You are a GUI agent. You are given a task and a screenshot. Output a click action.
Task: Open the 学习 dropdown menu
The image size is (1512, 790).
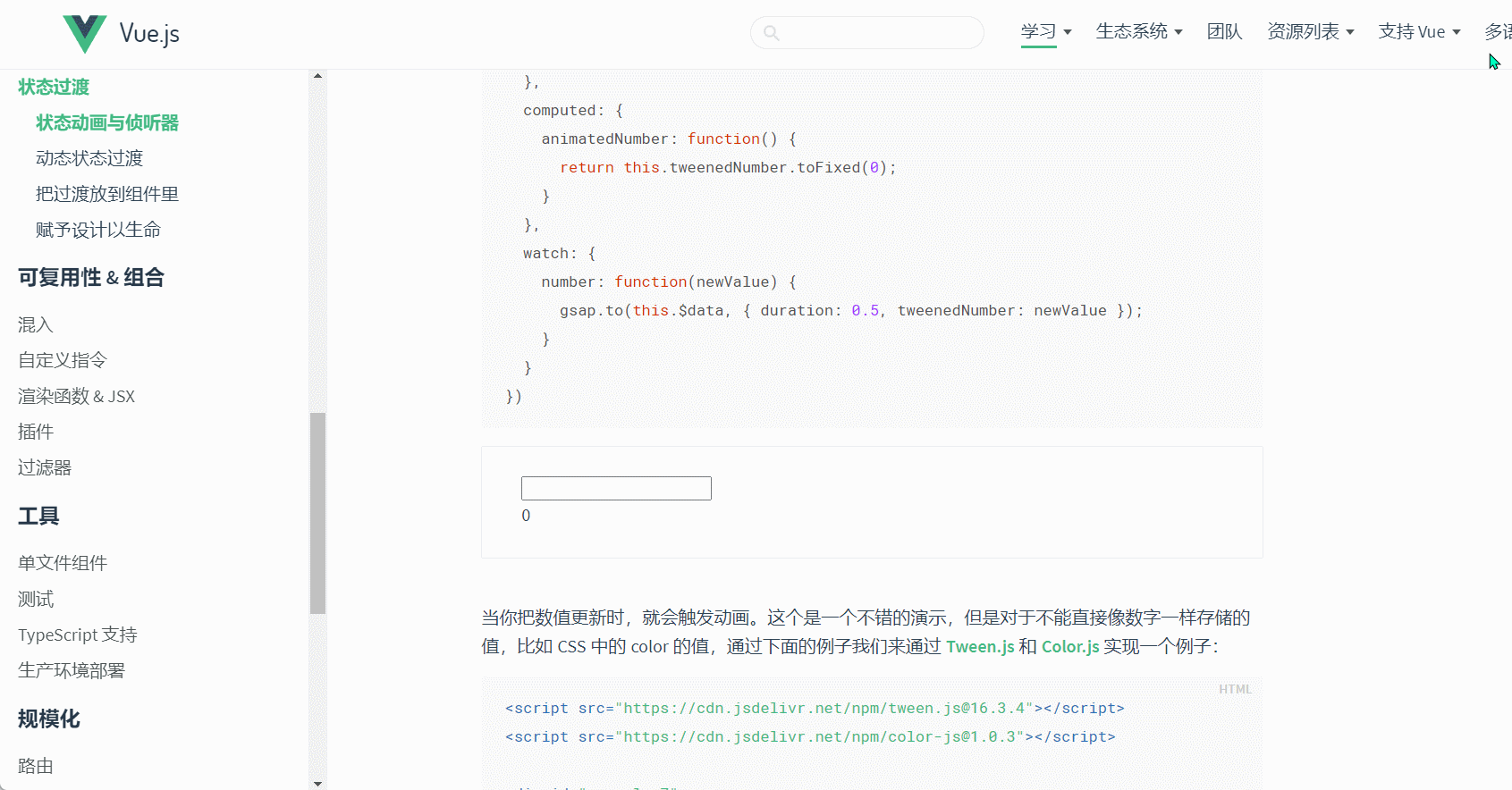pyautogui.click(x=1046, y=31)
